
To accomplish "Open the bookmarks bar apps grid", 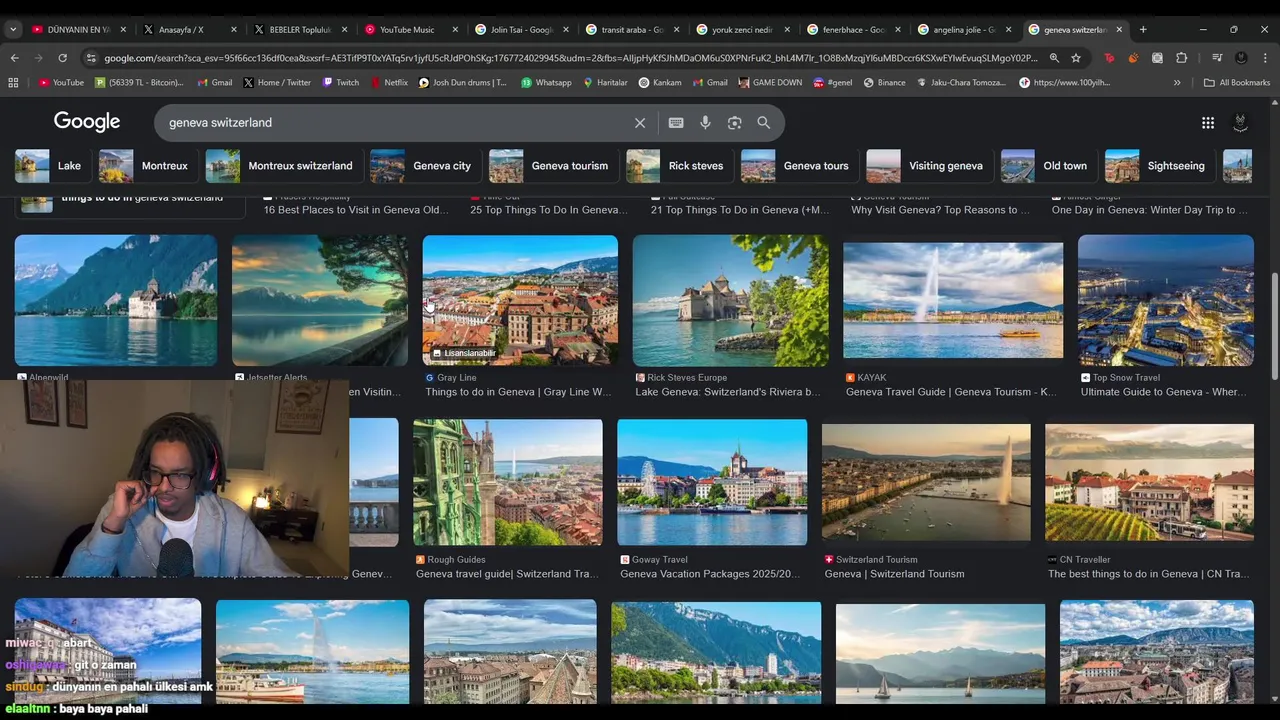I will [x=13, y=83].
